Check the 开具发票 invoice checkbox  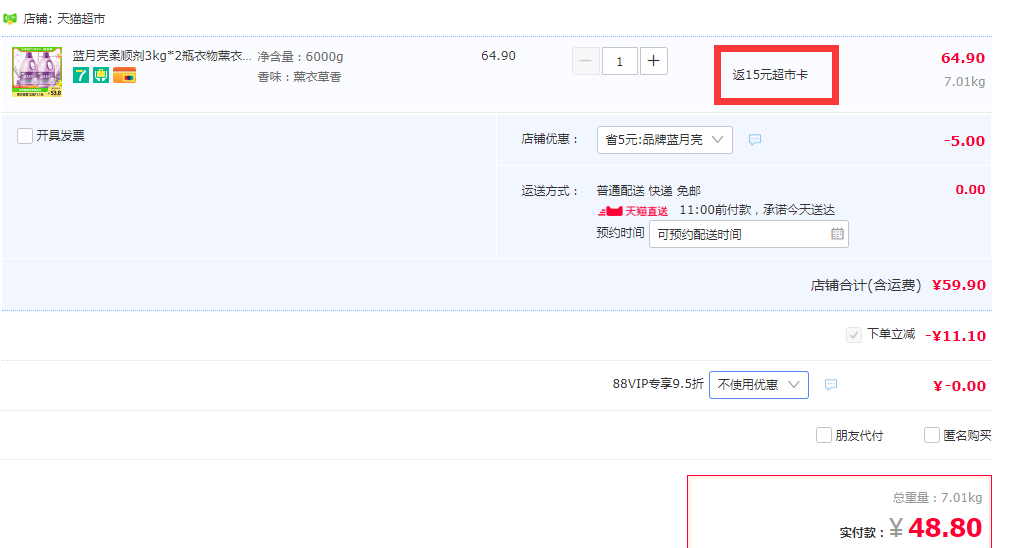[25, 136]
